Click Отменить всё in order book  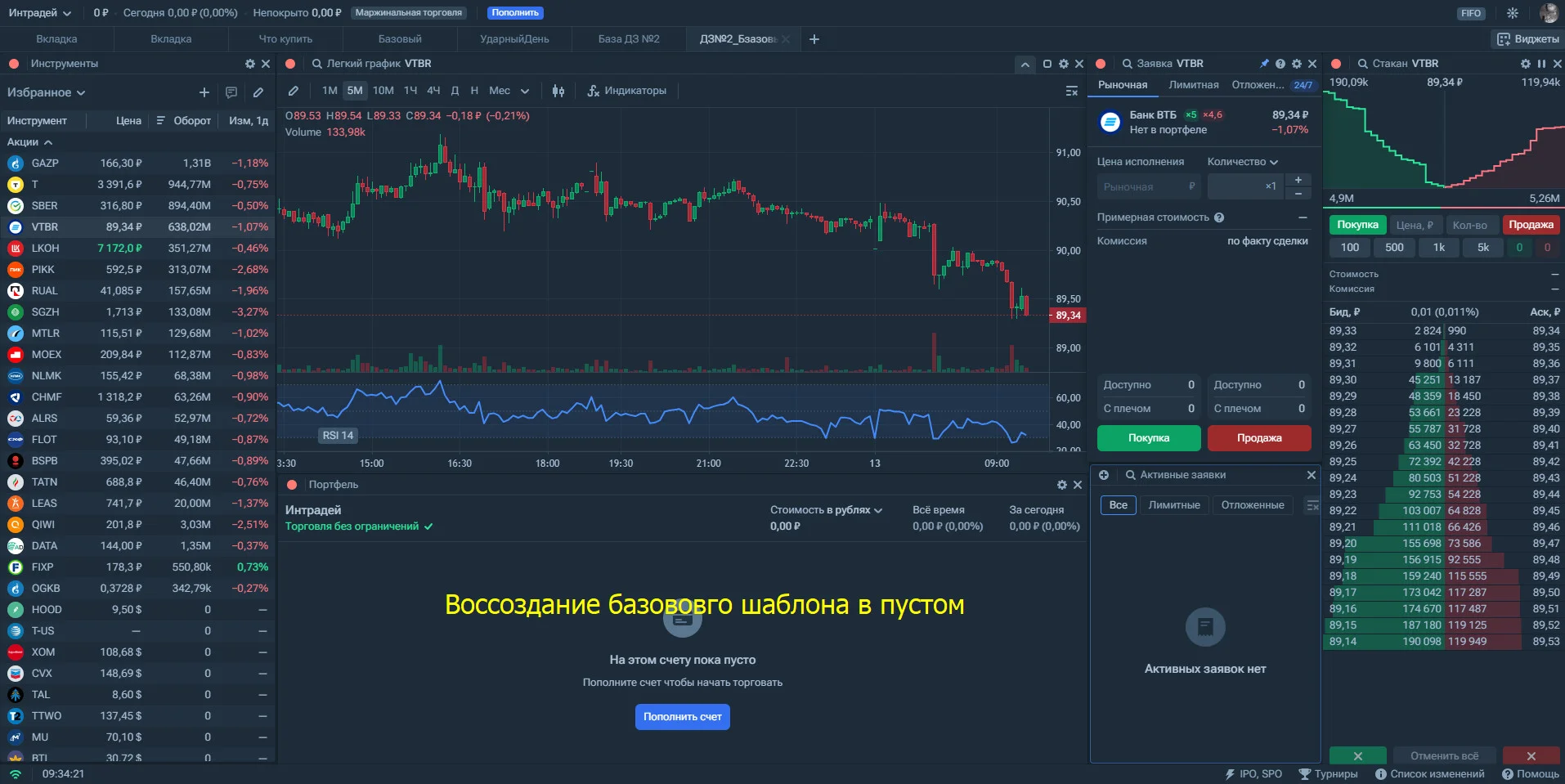tap(1445, 756)
